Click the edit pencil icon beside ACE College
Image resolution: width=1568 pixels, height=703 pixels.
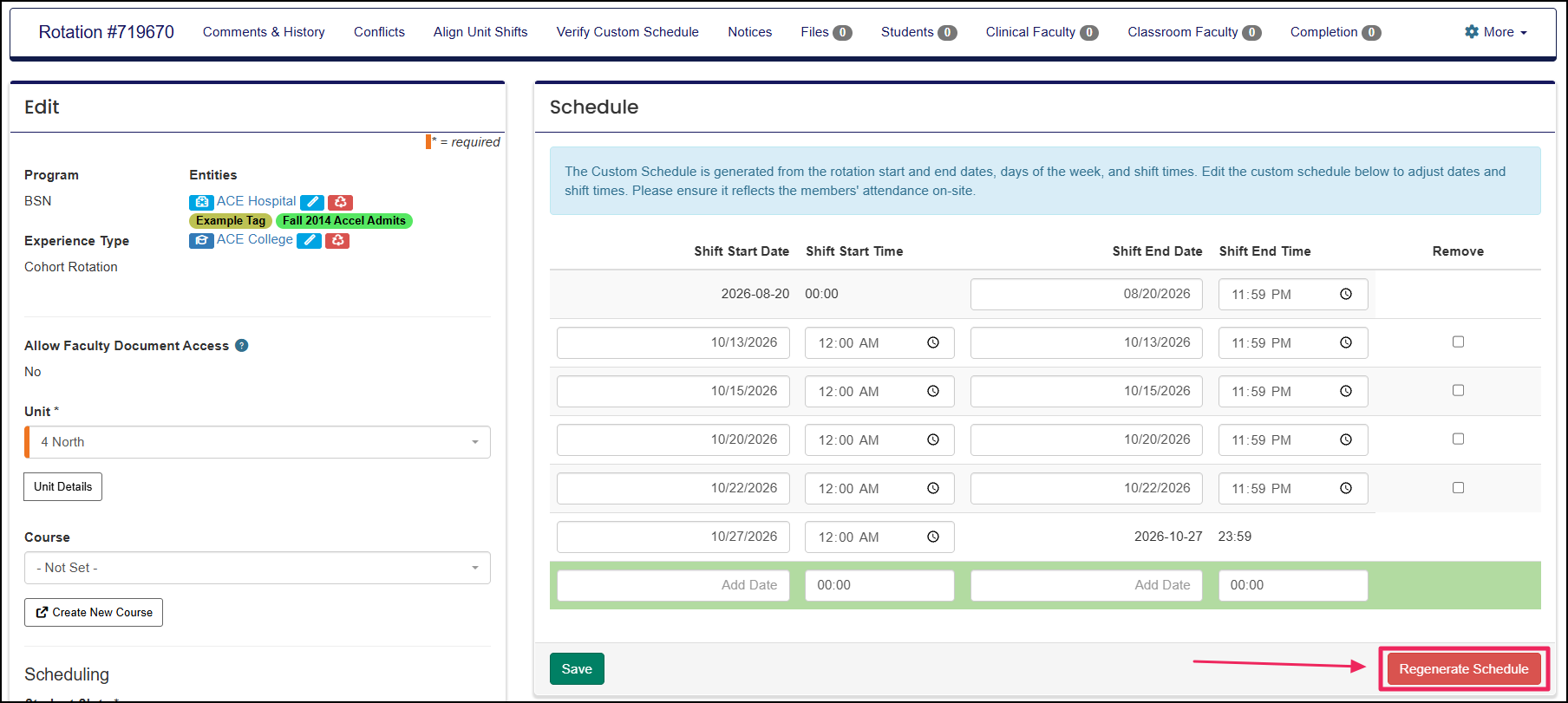pyautogui.click(x=309, y=240)
